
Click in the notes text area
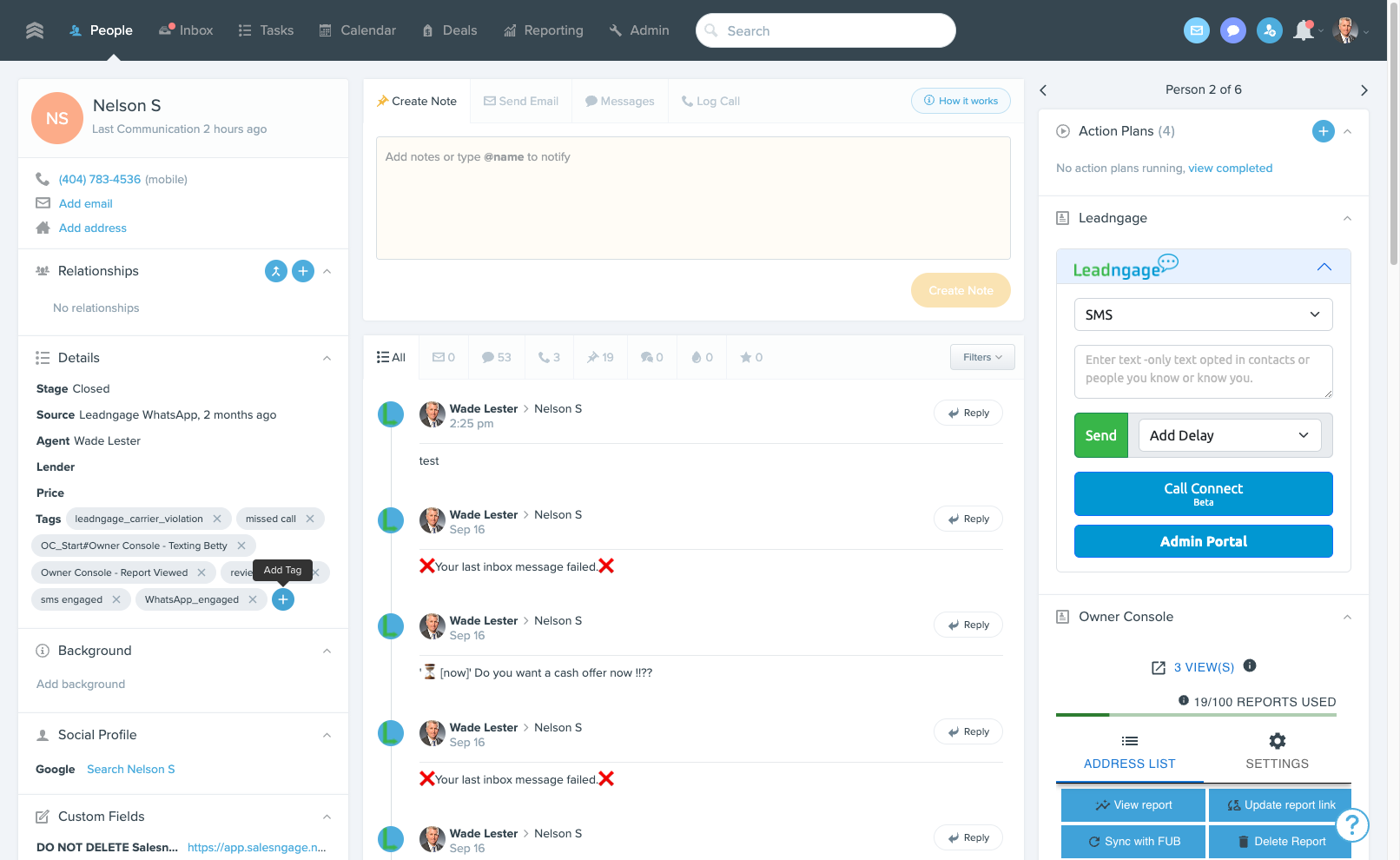coord(693,198)
